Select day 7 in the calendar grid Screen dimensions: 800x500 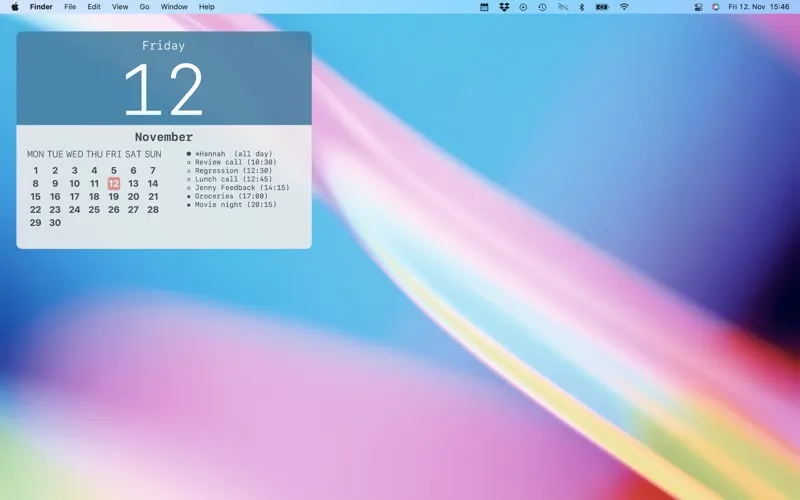point(153,170)
